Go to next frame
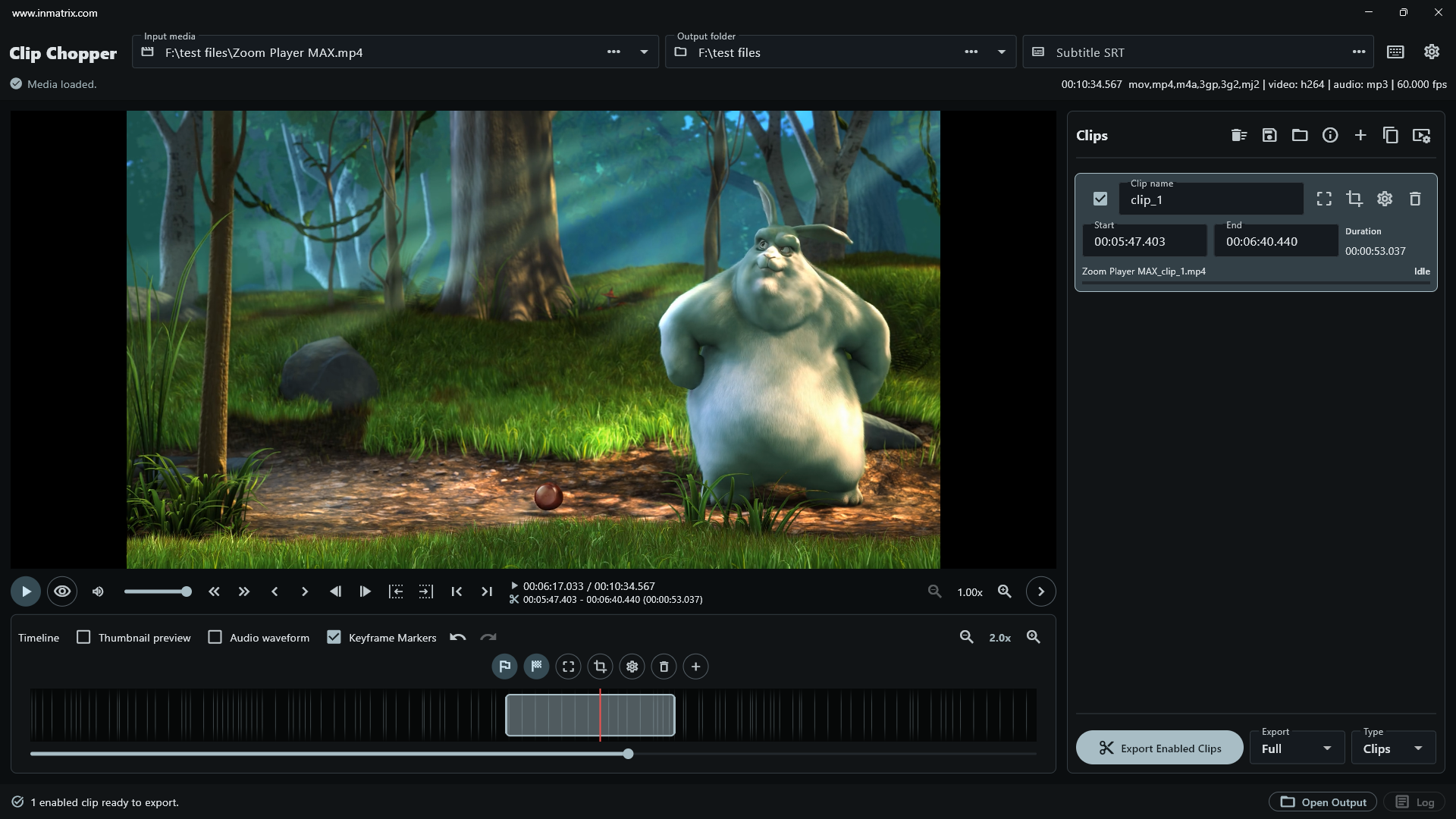This screenshot has width=1456, height=819. (x=366, y=591)
